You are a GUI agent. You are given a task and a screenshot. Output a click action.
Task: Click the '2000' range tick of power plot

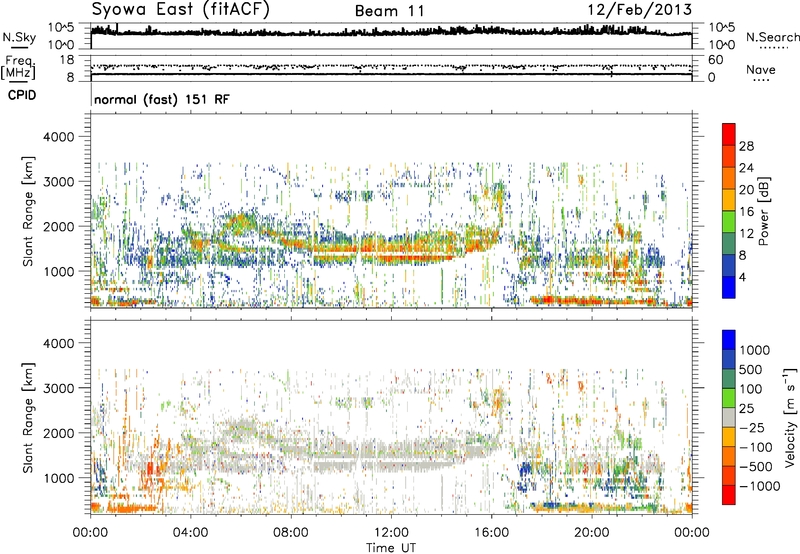click(x=59, y=227)
